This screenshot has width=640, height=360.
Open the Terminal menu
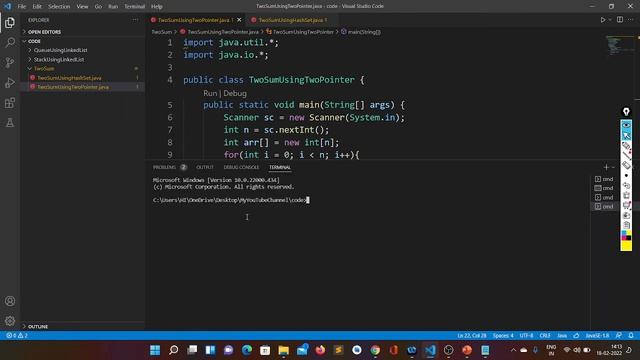pos(134,6)
